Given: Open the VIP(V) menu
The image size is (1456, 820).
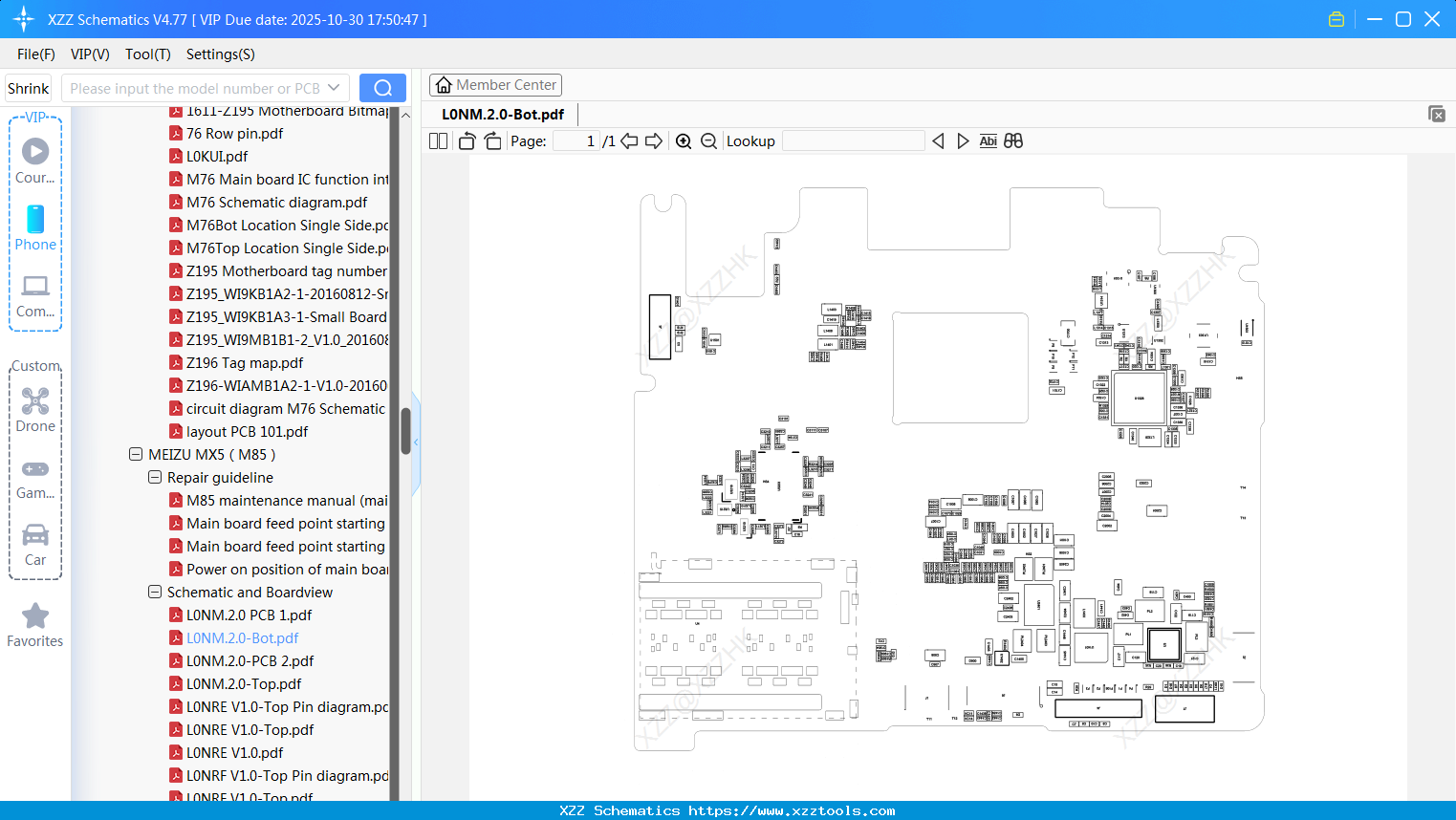Looking at the screenshot, I should (x=90, y=54).
